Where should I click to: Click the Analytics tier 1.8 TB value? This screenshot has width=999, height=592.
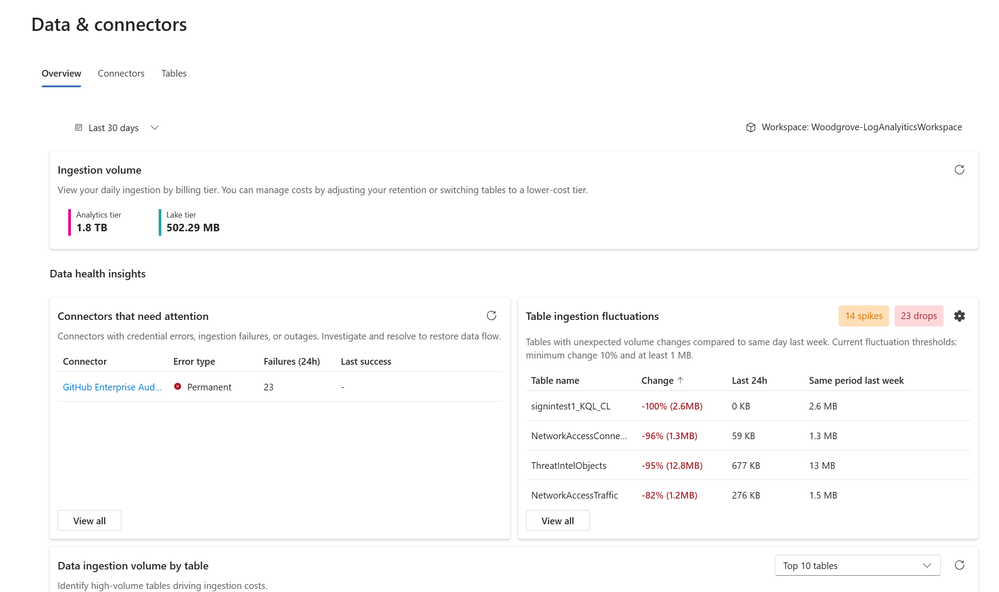click(92, 227)
